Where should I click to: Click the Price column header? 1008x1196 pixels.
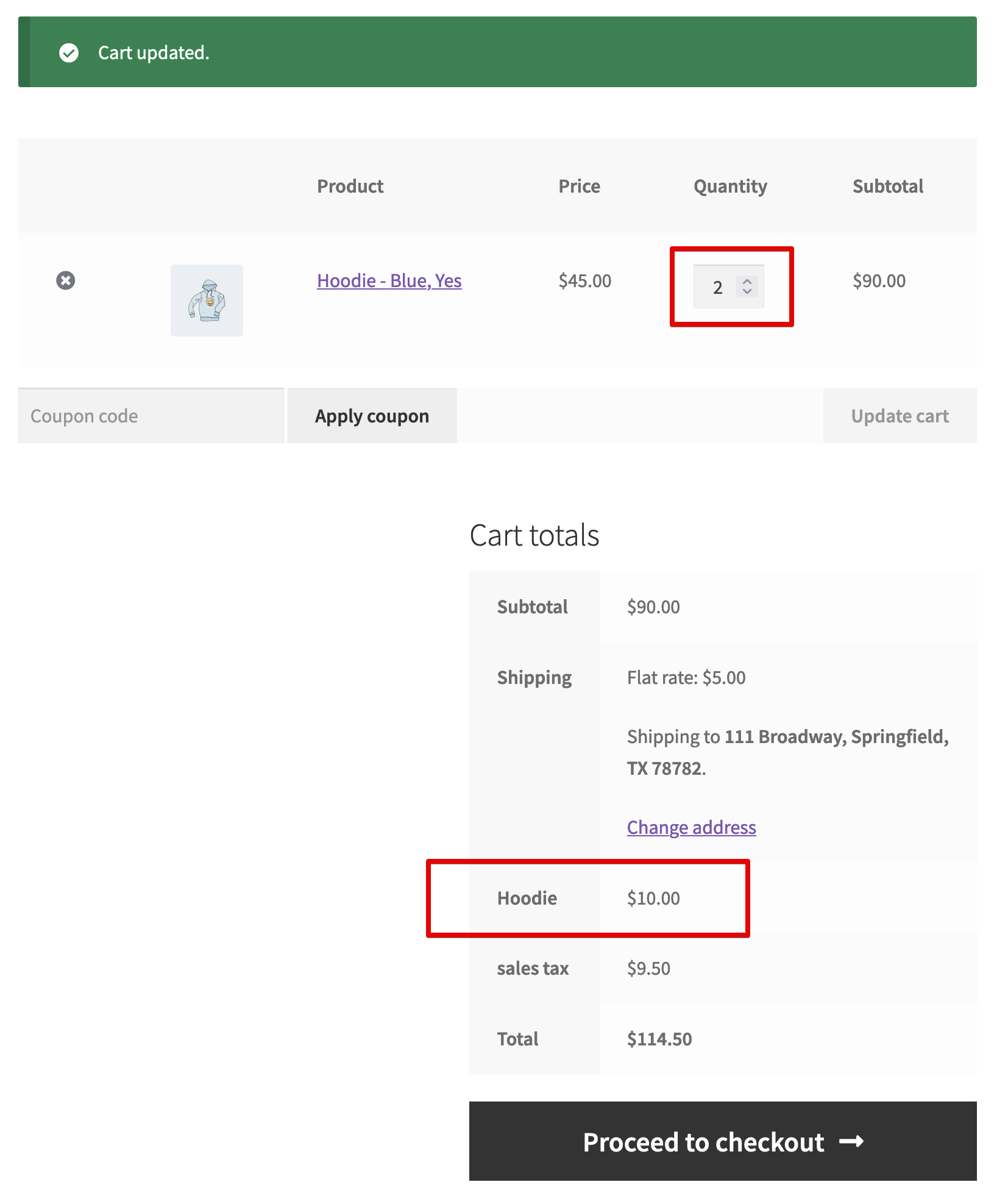(579, 186)
